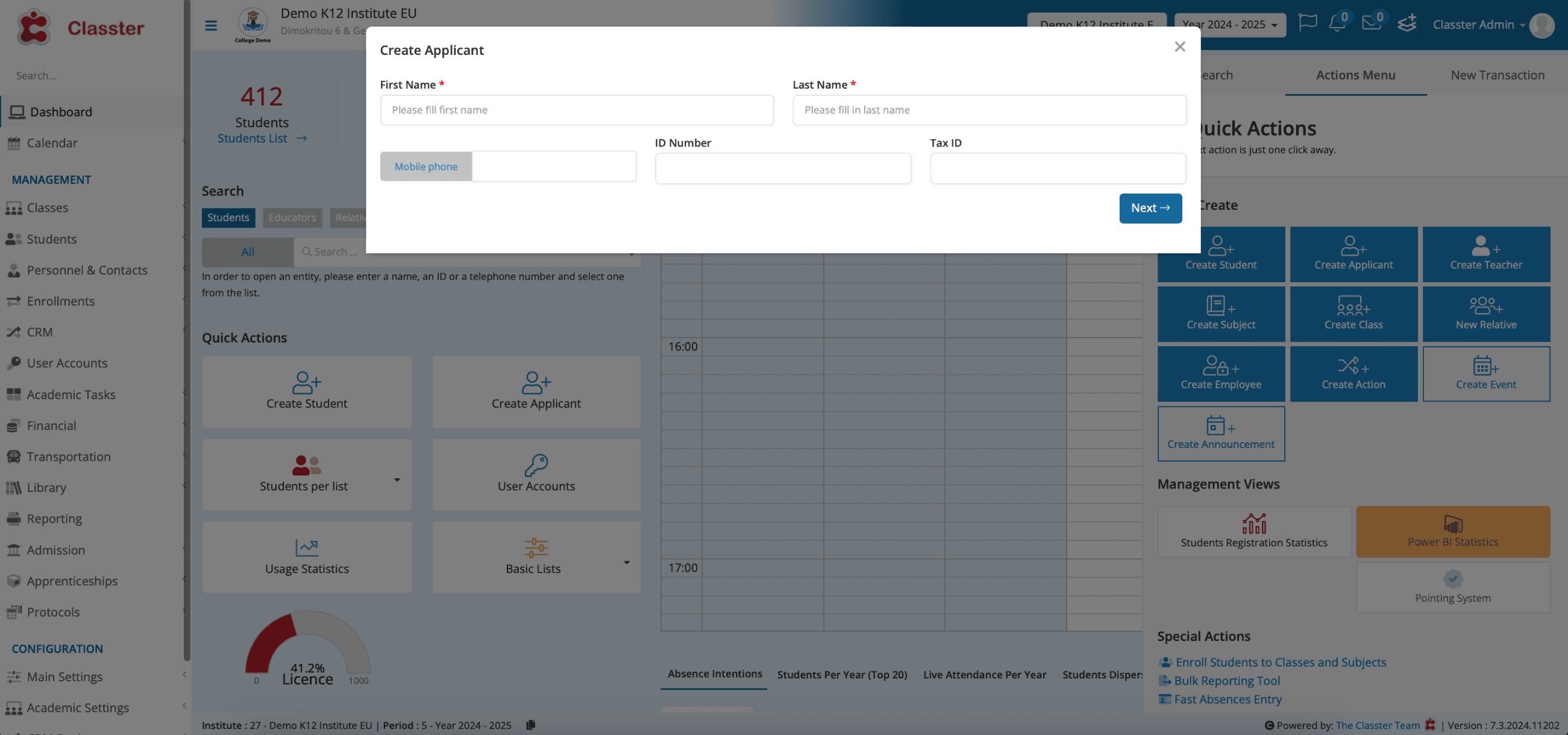Switch to the New Transaction tab
The width and height of the screenshot is (1568, 735).
pos(1497,75)
